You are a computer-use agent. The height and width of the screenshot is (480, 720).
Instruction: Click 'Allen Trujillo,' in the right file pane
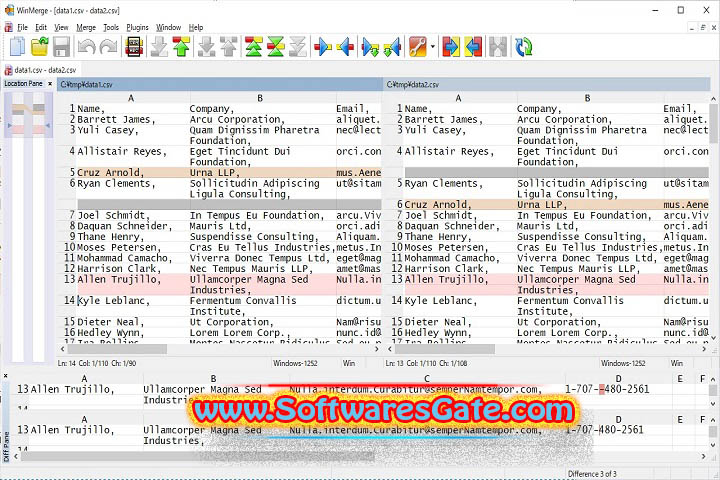[x=446, y=280]
